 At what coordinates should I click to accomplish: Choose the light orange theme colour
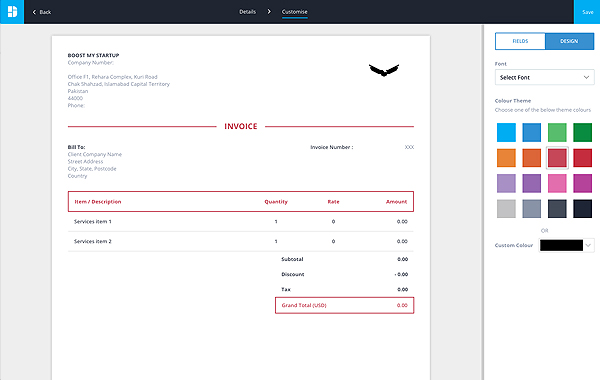506,158
